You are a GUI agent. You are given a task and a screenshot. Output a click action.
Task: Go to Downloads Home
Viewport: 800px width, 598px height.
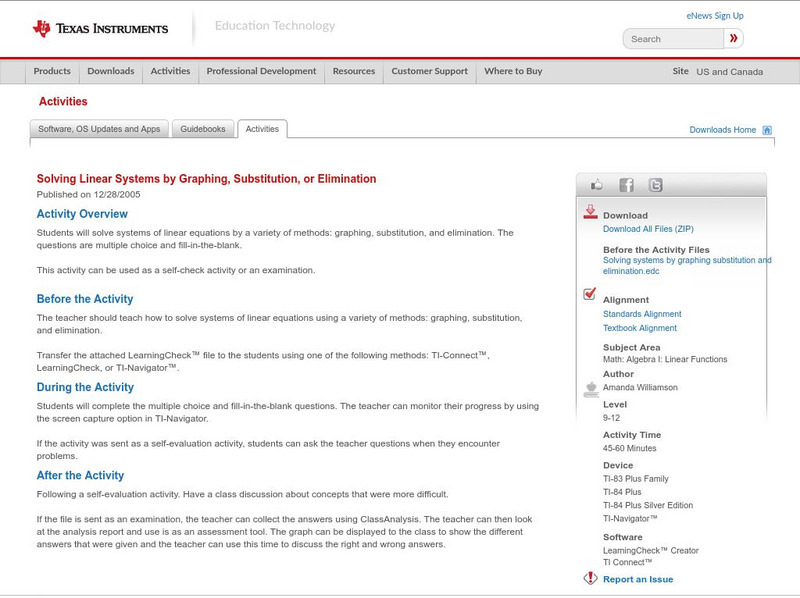722,130
